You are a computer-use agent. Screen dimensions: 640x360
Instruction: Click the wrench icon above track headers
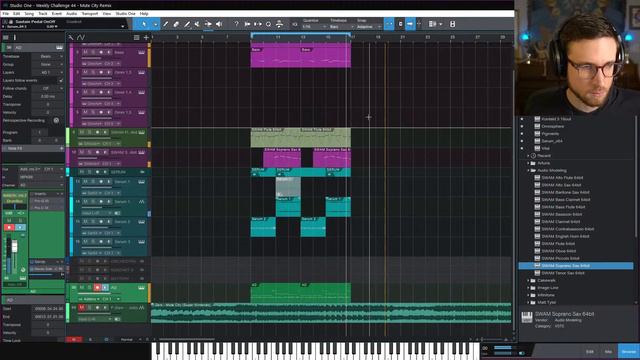pyautogui.click(x=71, y=38)
